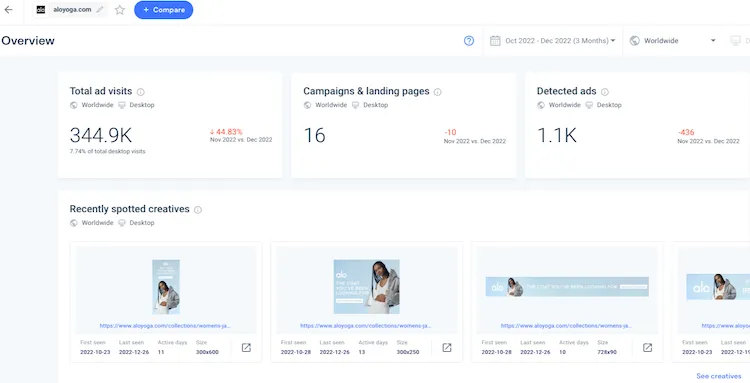Open the help question mark icon

click(x=469, y=41)
